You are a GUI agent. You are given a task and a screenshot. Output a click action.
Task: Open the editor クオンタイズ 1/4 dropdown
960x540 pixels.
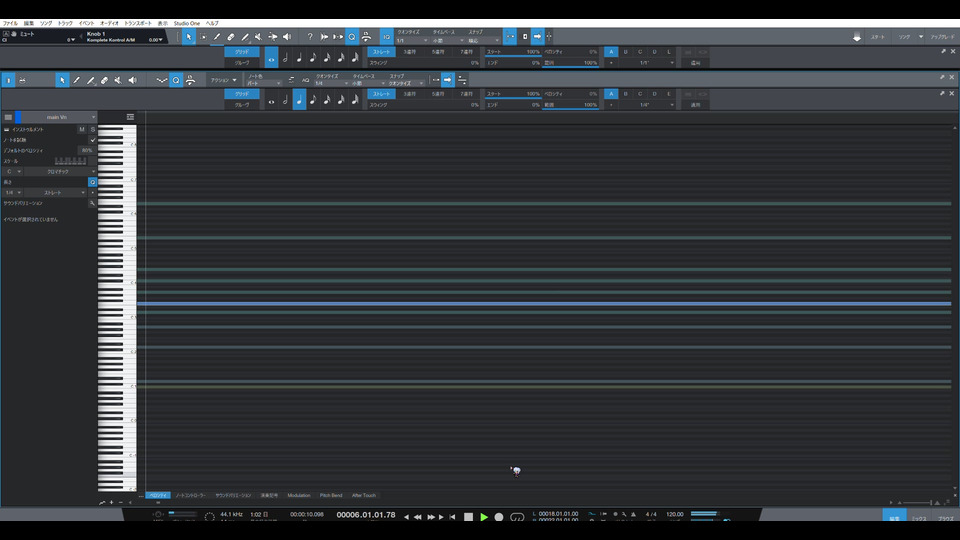tap(331, 83)
